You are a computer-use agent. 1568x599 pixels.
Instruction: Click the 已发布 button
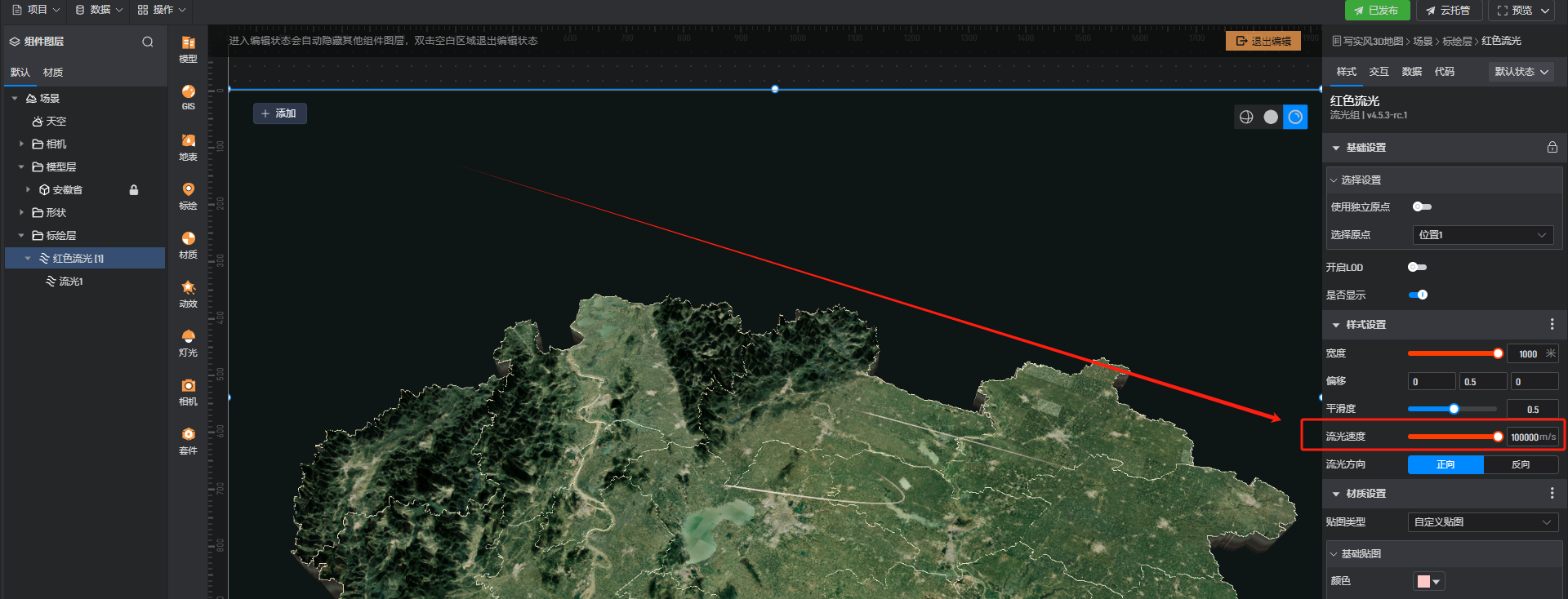click(1377, 11)
